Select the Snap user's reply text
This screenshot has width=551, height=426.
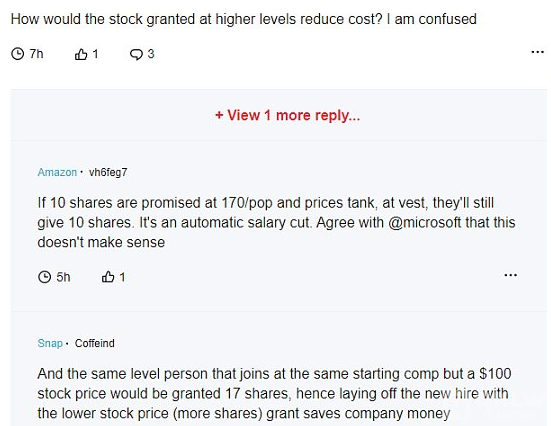point(274,394)
